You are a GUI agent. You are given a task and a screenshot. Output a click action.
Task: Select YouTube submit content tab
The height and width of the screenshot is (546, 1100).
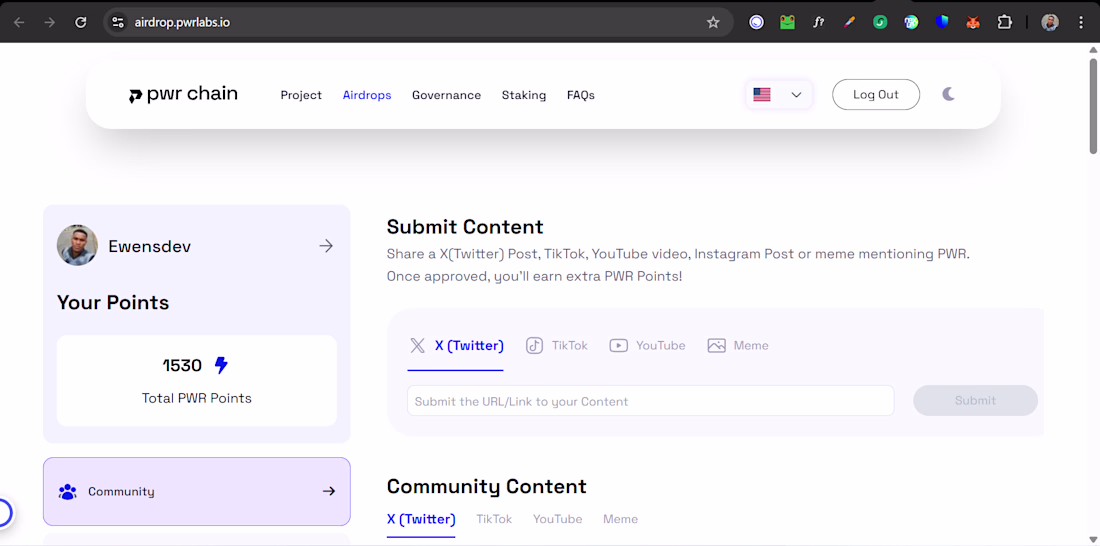648,346
